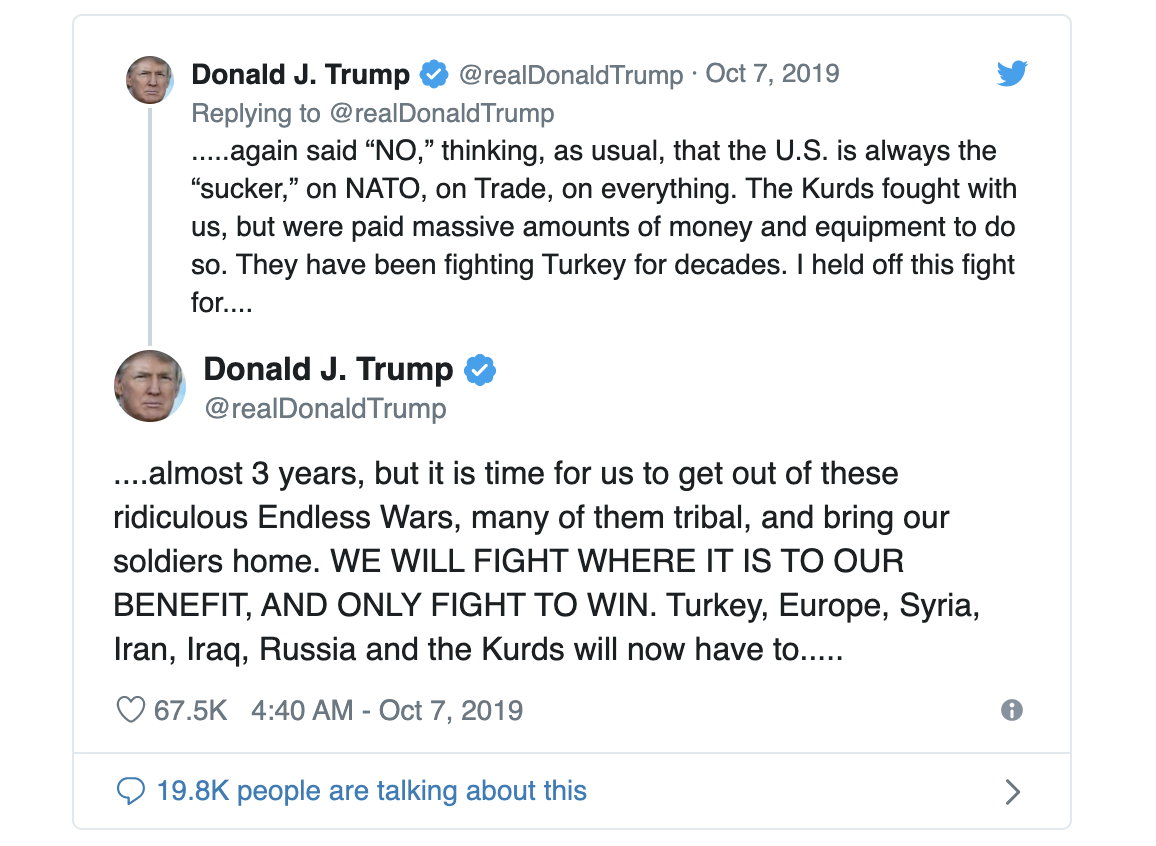Like the tweet with the heart icon
Image resolution: width=1156 pixels, height=846 pixels.
pos(131,710)
